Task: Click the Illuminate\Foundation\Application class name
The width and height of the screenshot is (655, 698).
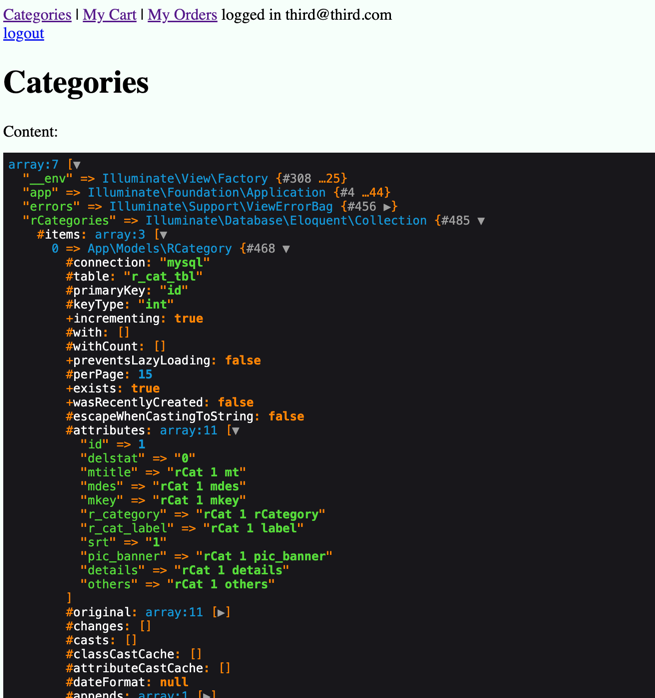Action: click(206, 193)
